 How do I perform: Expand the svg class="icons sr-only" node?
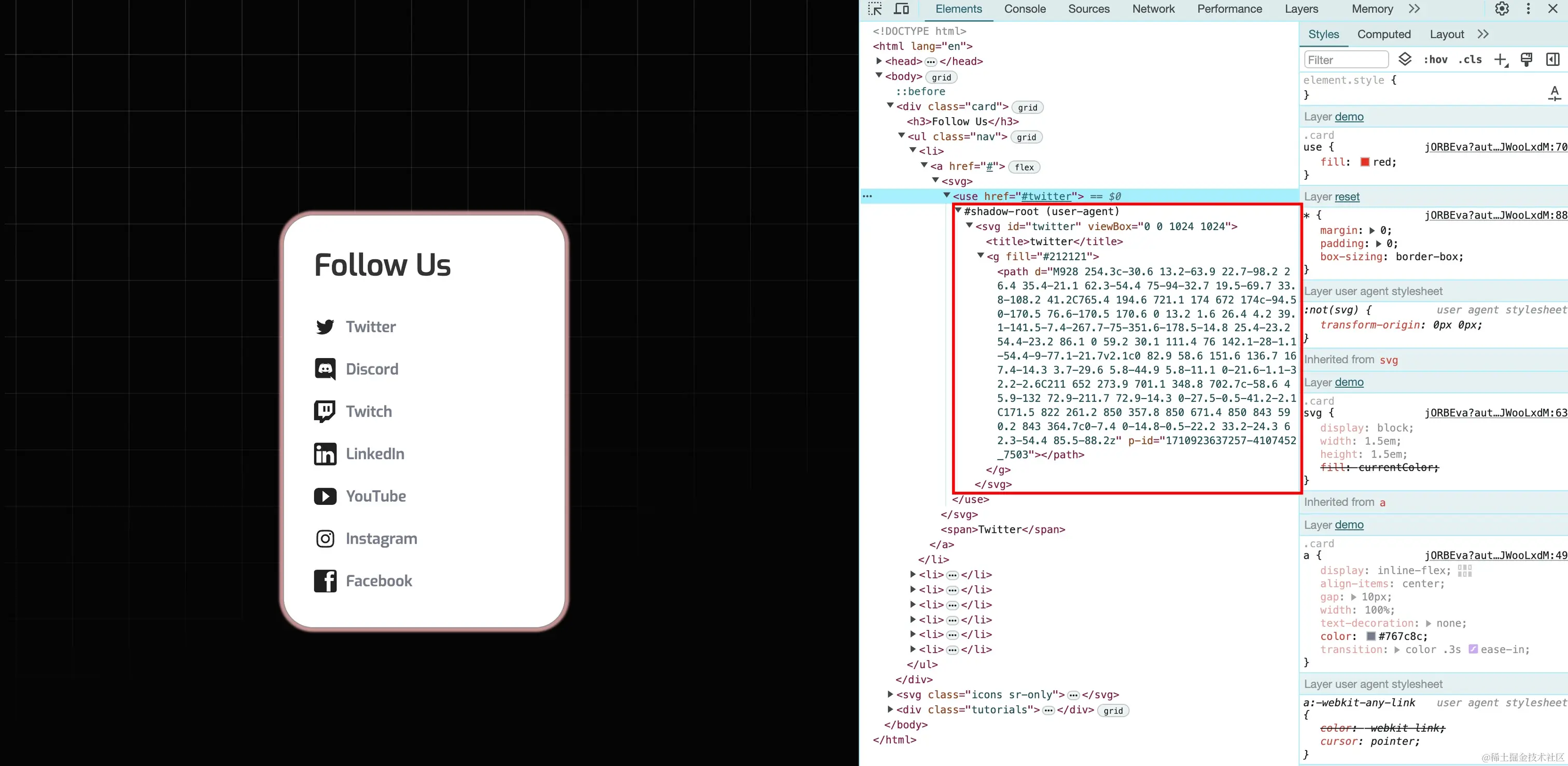tap(890, 694)
